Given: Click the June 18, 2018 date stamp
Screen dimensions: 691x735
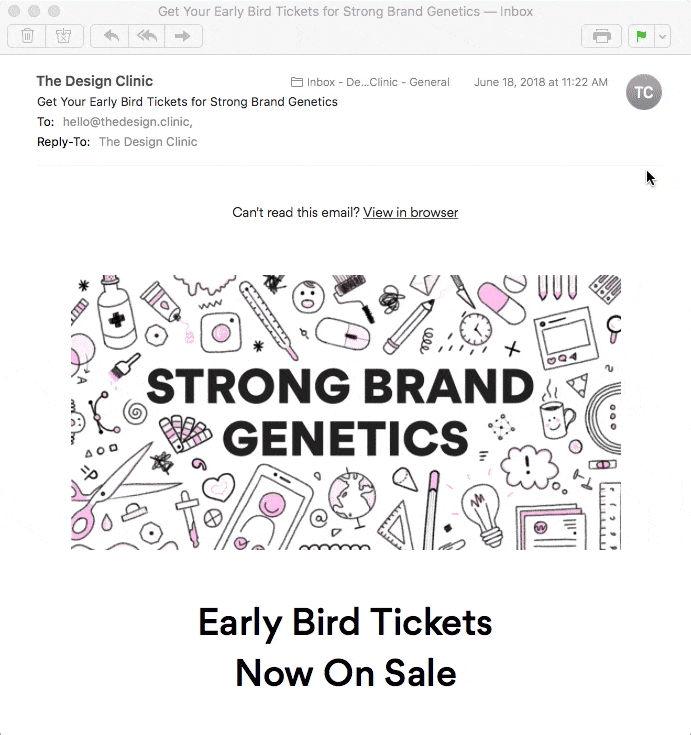Looking at the screenshot, I should 540,82.
